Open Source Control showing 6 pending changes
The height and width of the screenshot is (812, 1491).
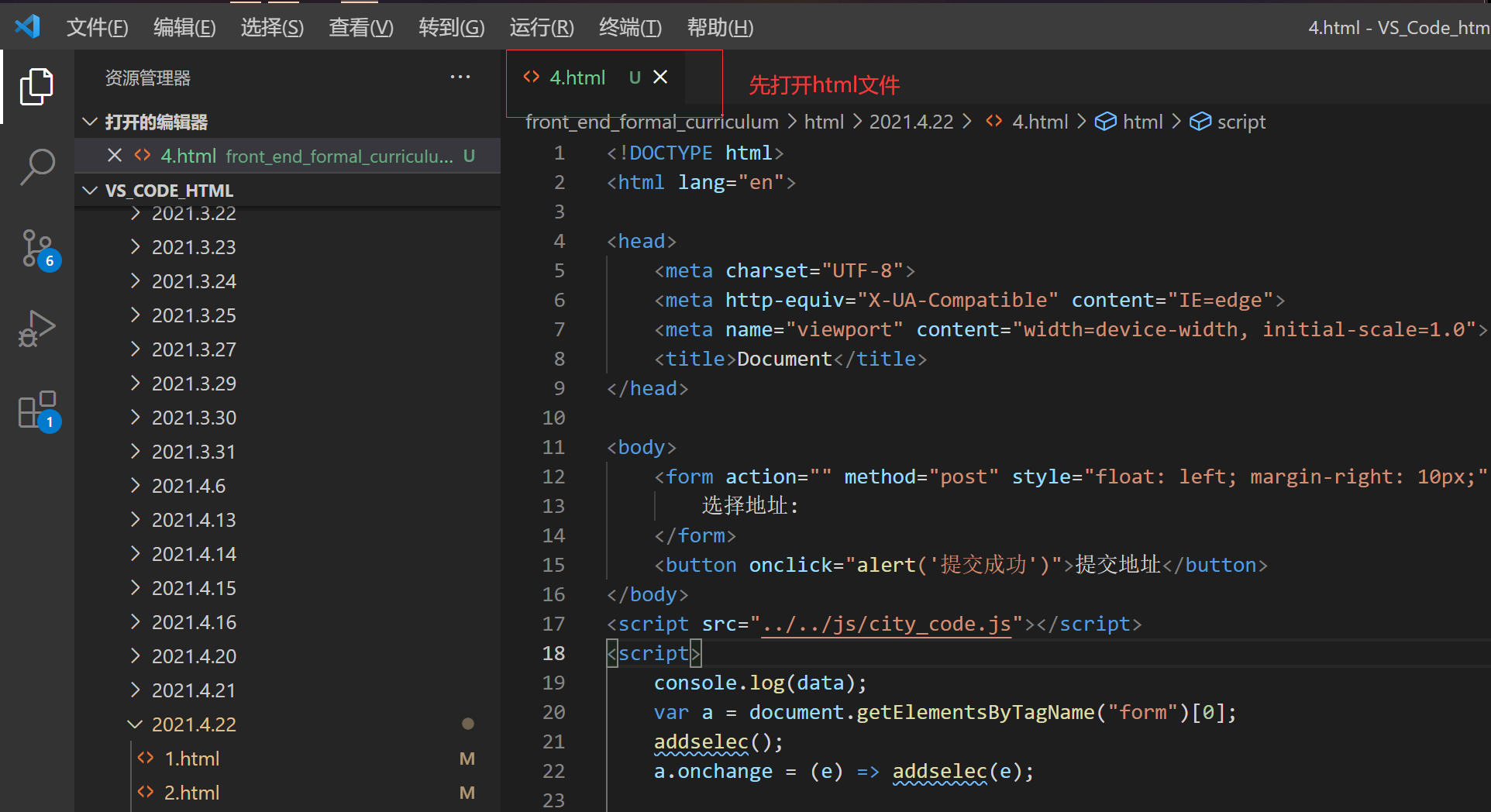click(36, 248)
